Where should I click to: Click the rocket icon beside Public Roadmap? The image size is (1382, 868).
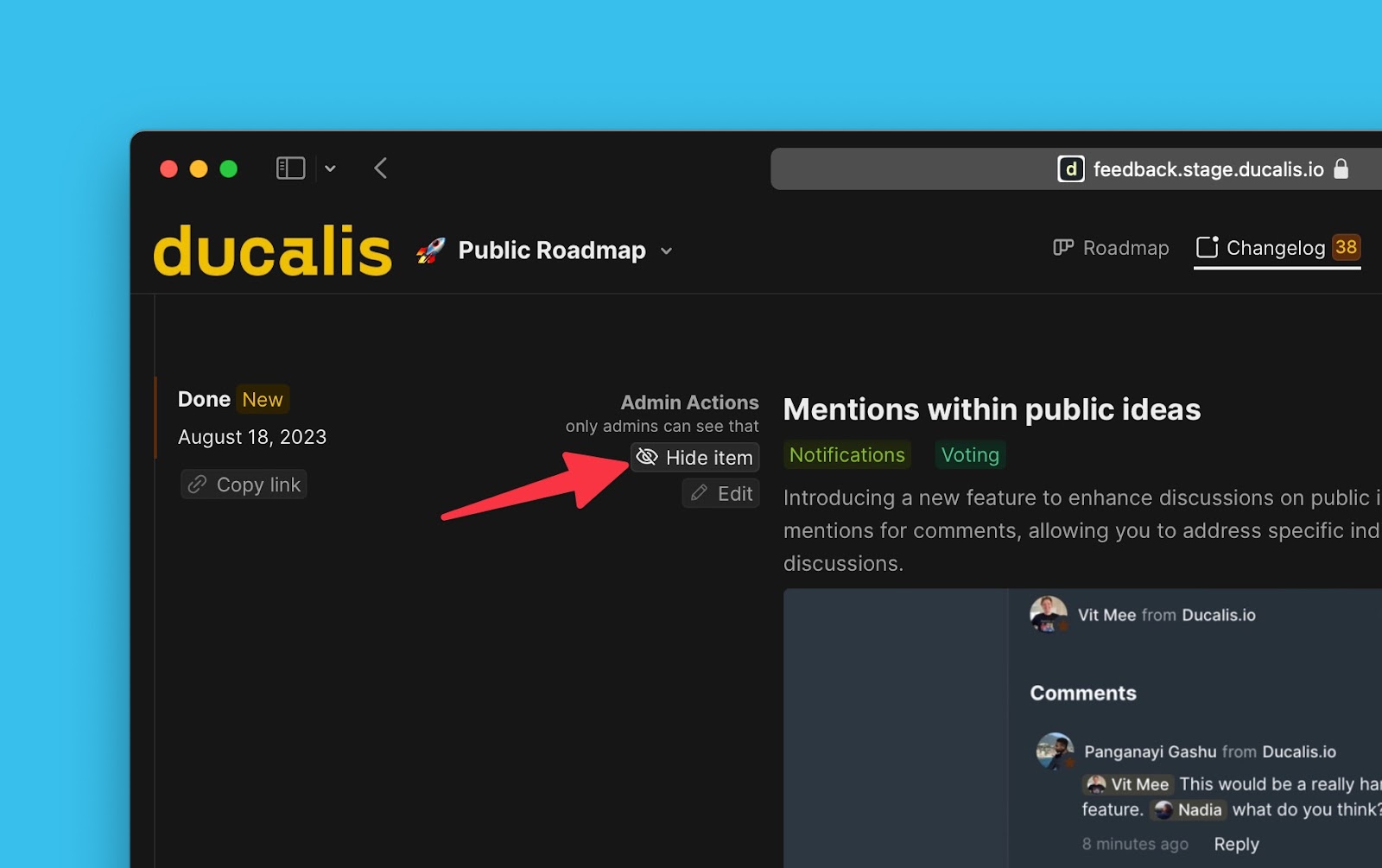pyautogui.click(x=430, y=250)
